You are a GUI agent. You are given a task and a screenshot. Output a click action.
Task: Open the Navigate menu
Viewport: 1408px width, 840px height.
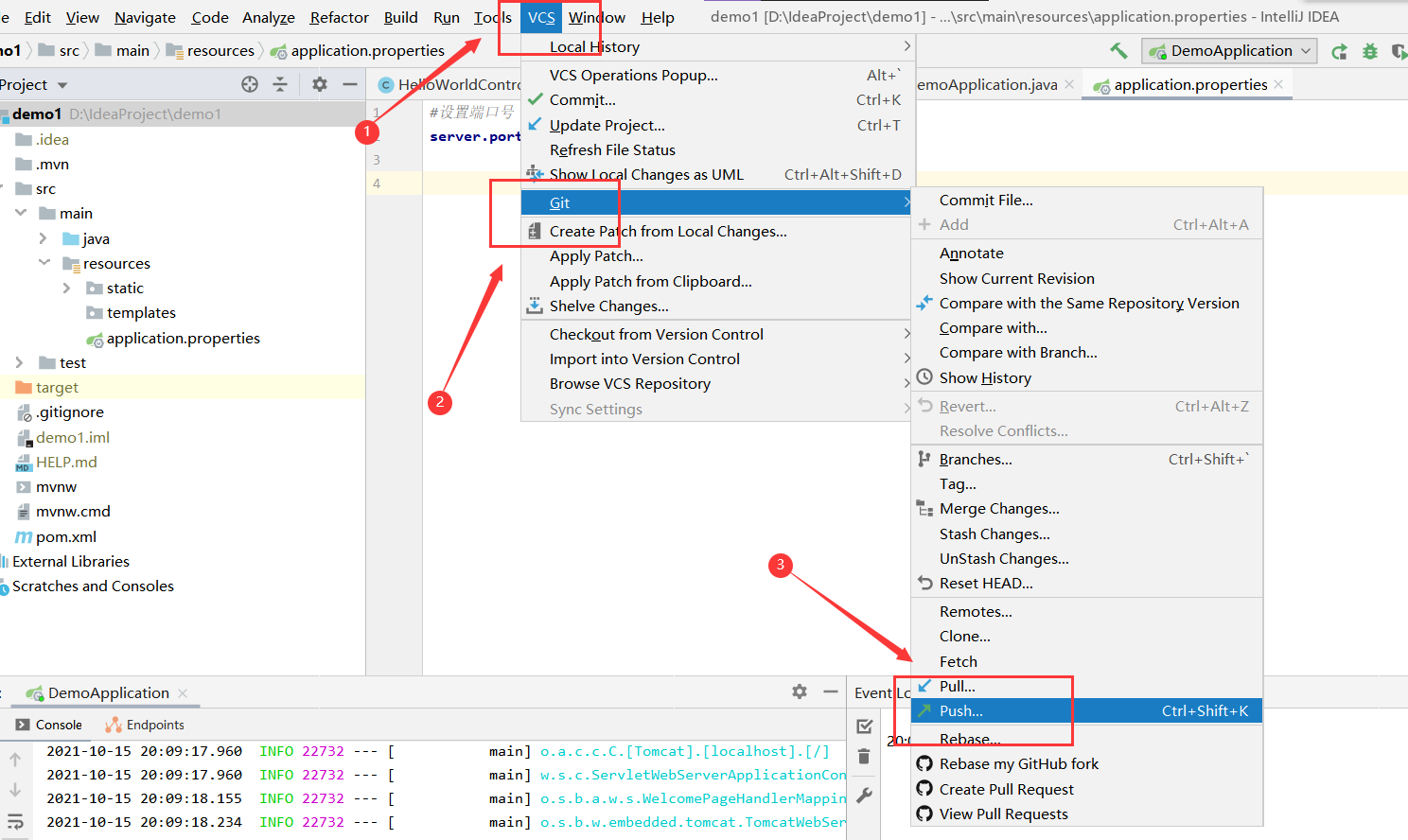point(145,17)
